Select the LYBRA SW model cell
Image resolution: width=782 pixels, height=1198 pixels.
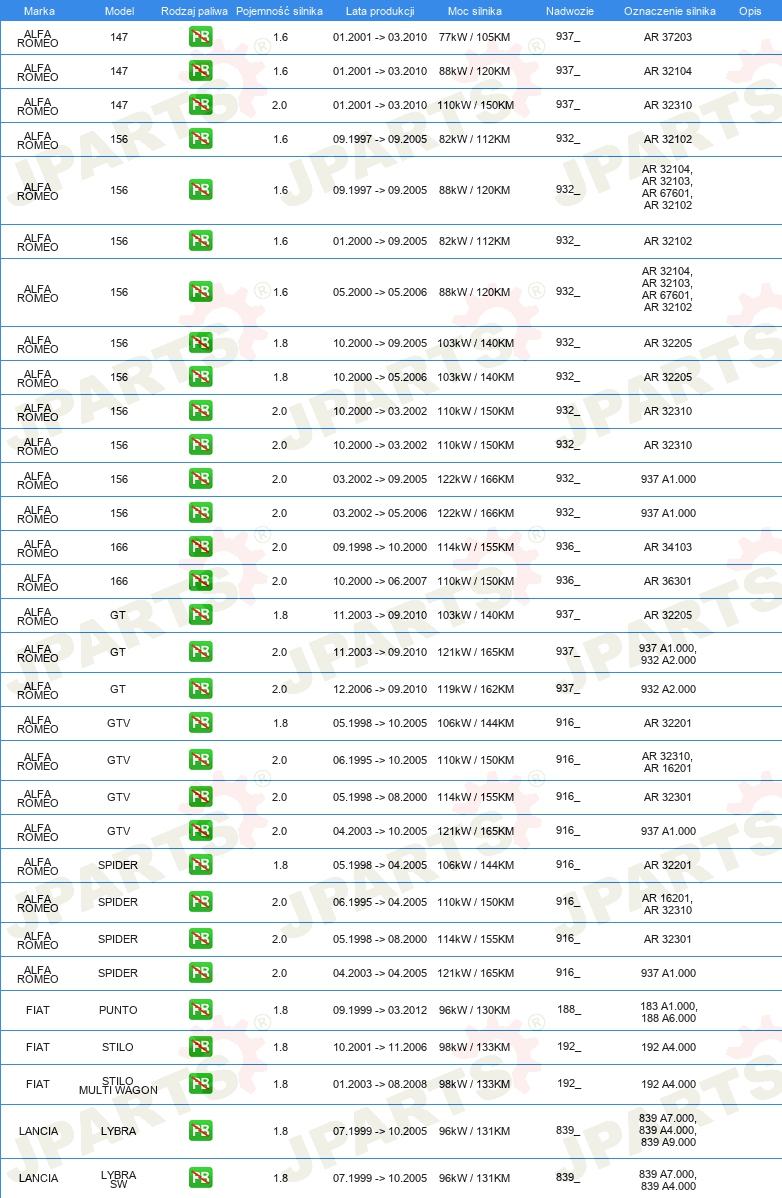coord(118,1179)
